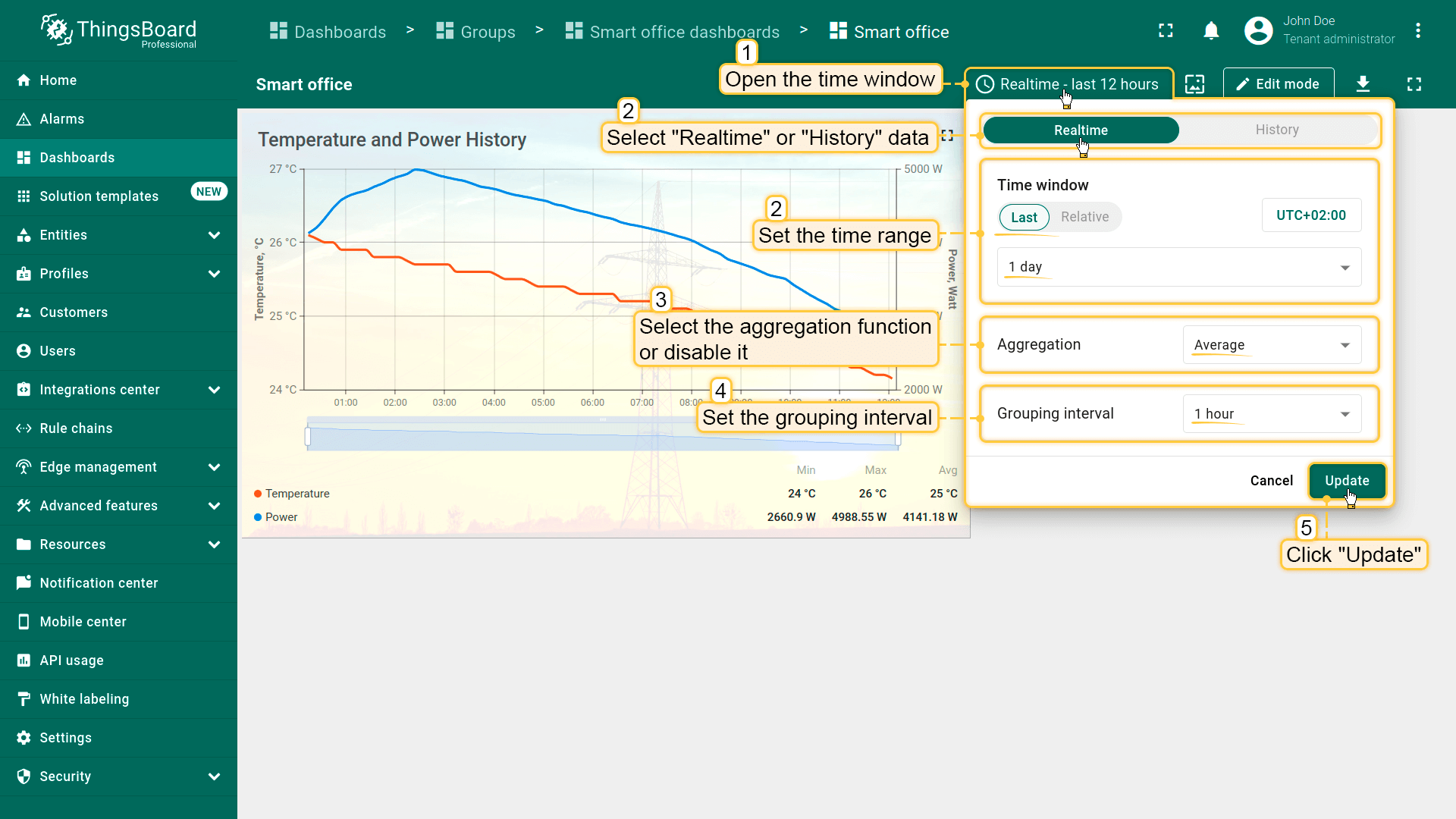Open the 1 day time range dropdown
Viewport: 1456px width, 819px height.
1178,267
